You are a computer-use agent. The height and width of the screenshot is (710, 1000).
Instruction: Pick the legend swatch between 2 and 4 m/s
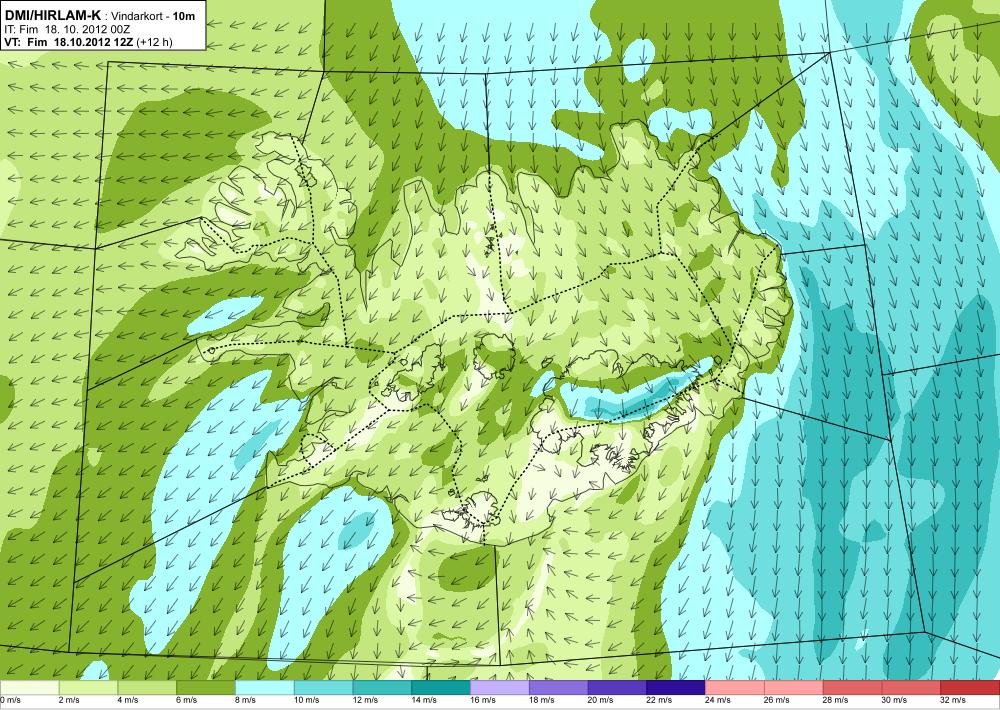(x=88, y=687)
